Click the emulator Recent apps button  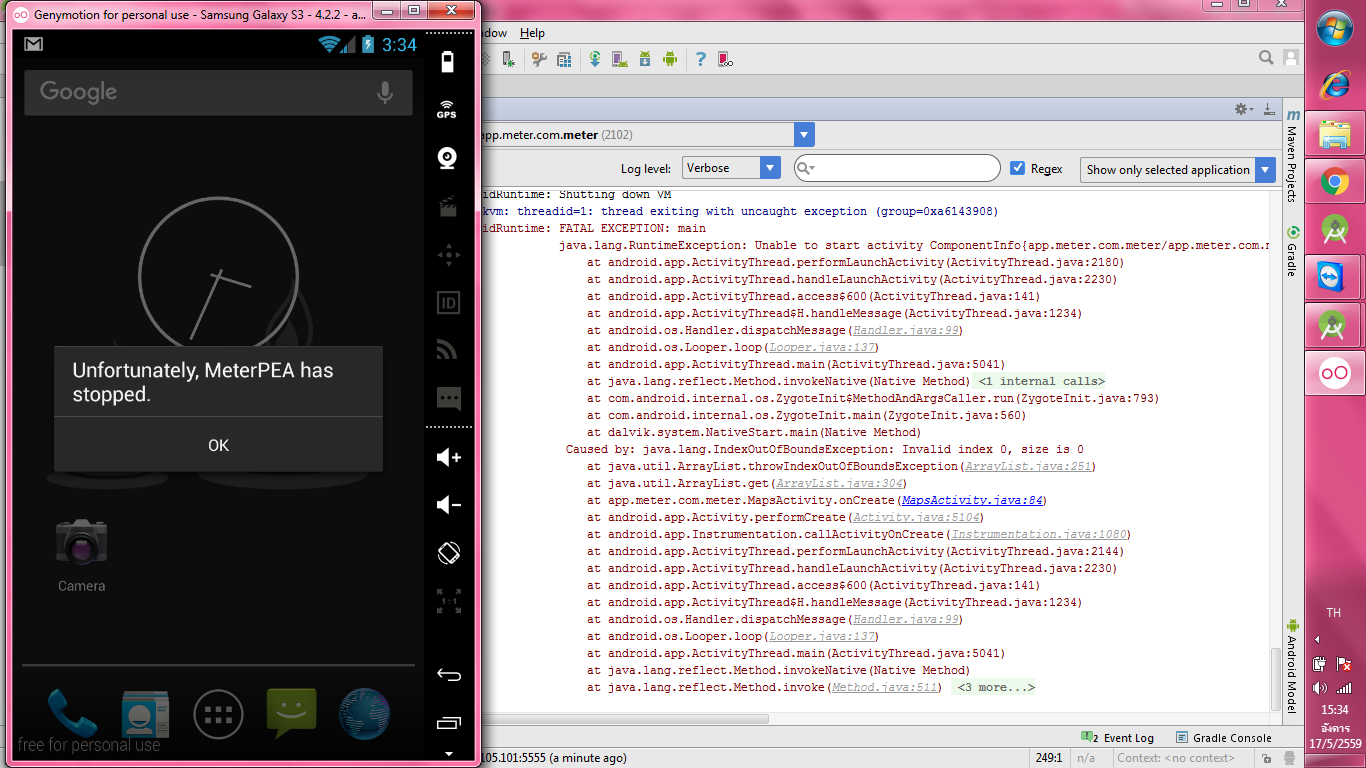tap(448, 722)
